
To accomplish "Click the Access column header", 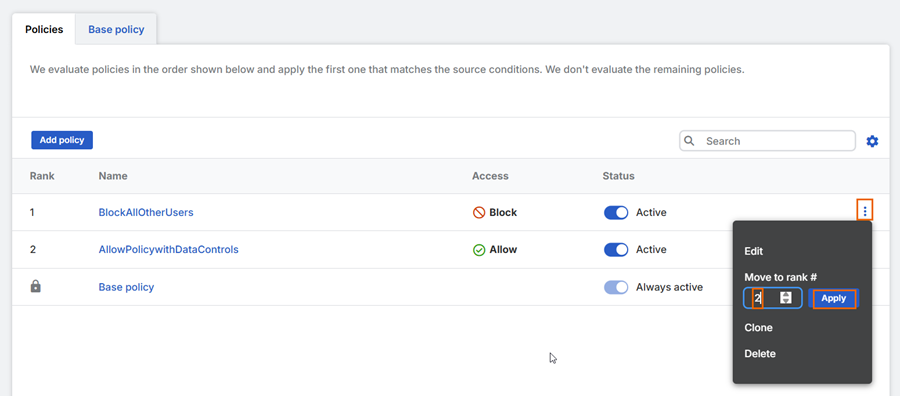I will point(490,176).
